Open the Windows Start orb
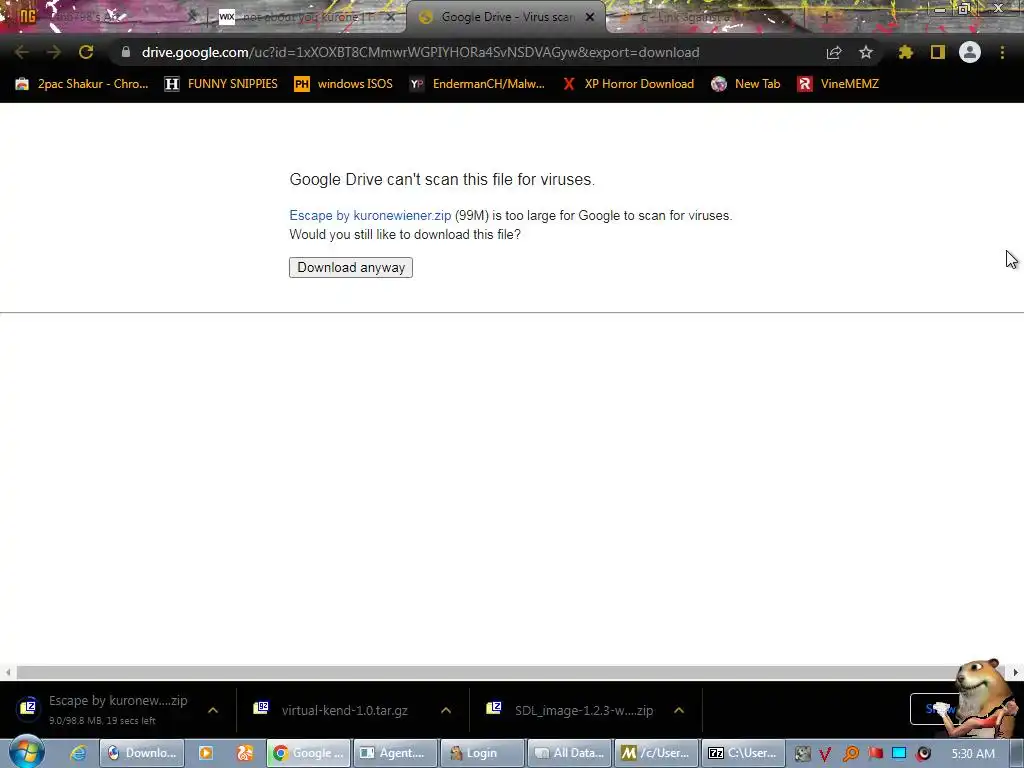 (x=27, y=752)
